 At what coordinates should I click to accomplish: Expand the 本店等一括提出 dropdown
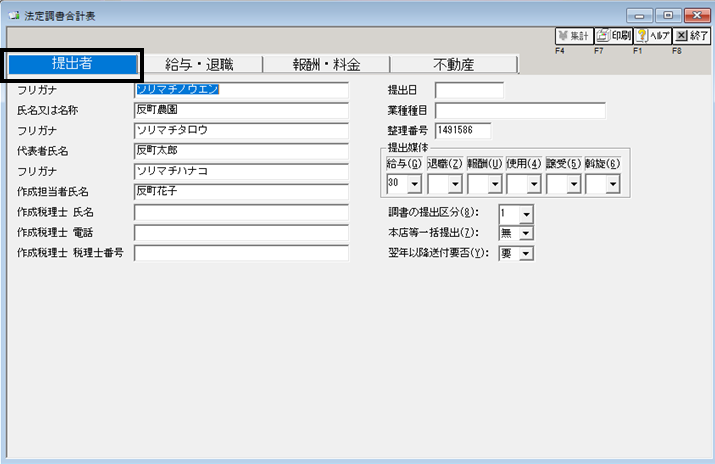tap(526, 233)
